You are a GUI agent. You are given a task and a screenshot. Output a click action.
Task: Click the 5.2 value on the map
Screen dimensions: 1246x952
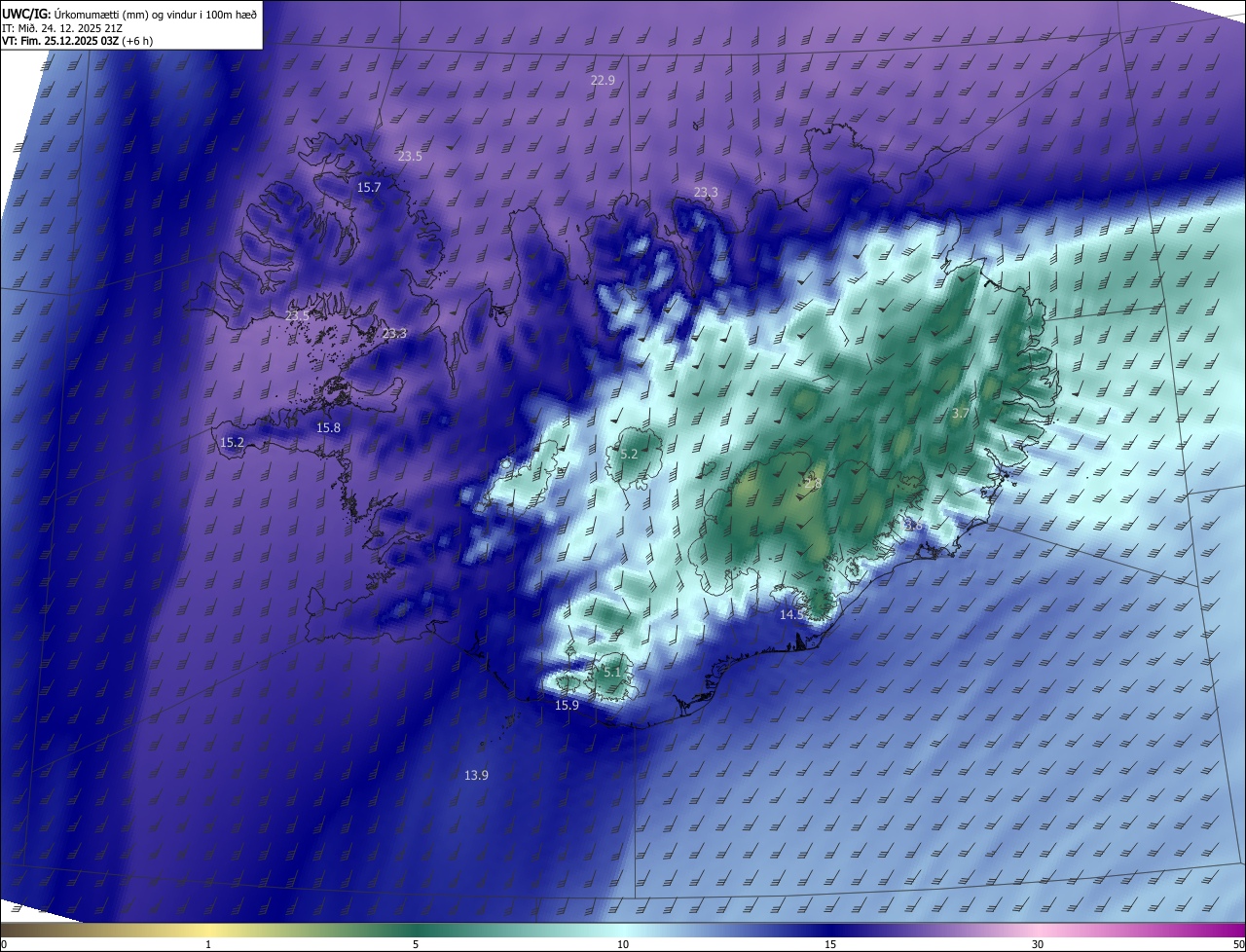(x=629, y=454)
